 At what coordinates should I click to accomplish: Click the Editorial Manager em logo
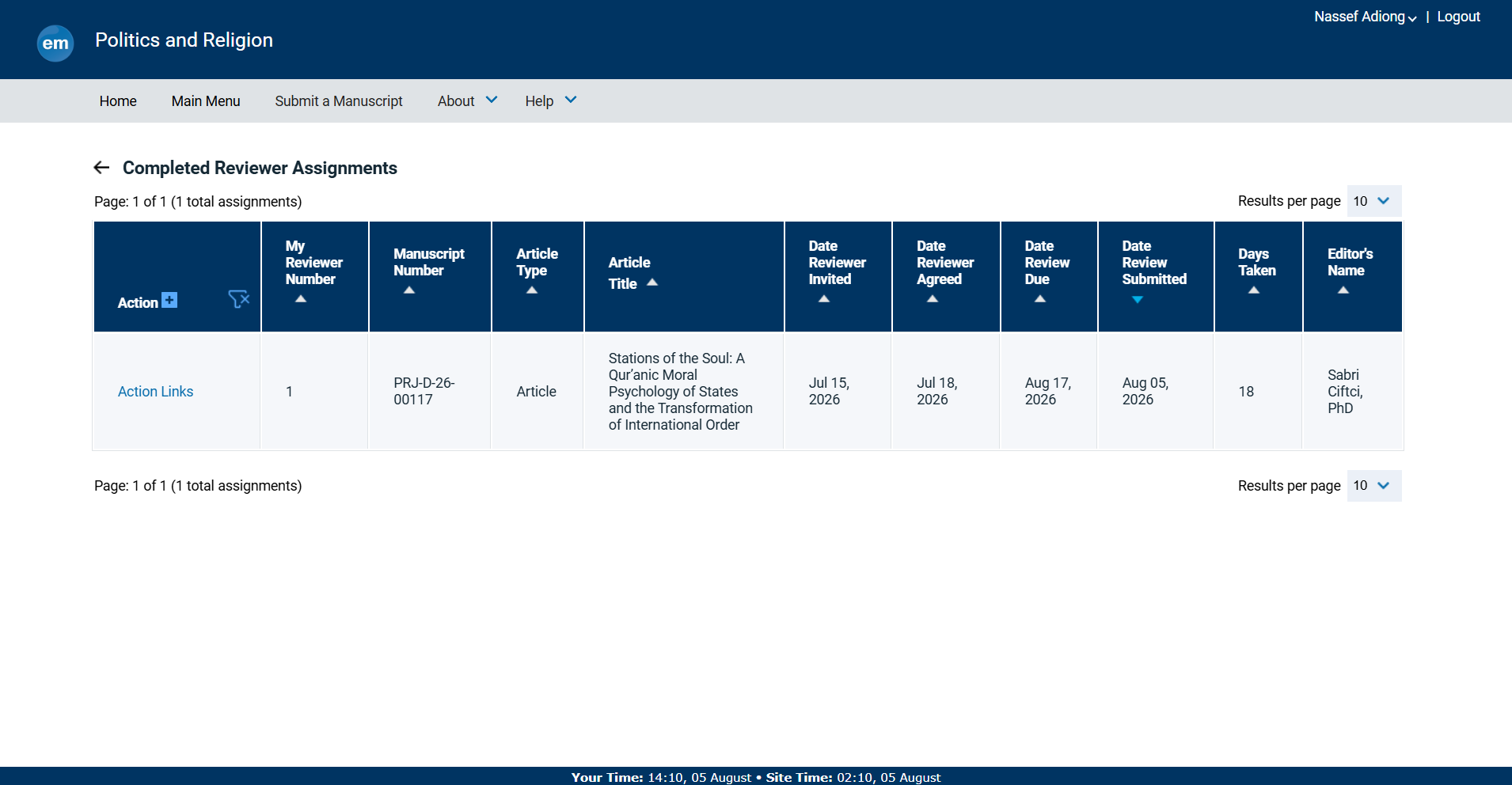click(x=55, y=43)
